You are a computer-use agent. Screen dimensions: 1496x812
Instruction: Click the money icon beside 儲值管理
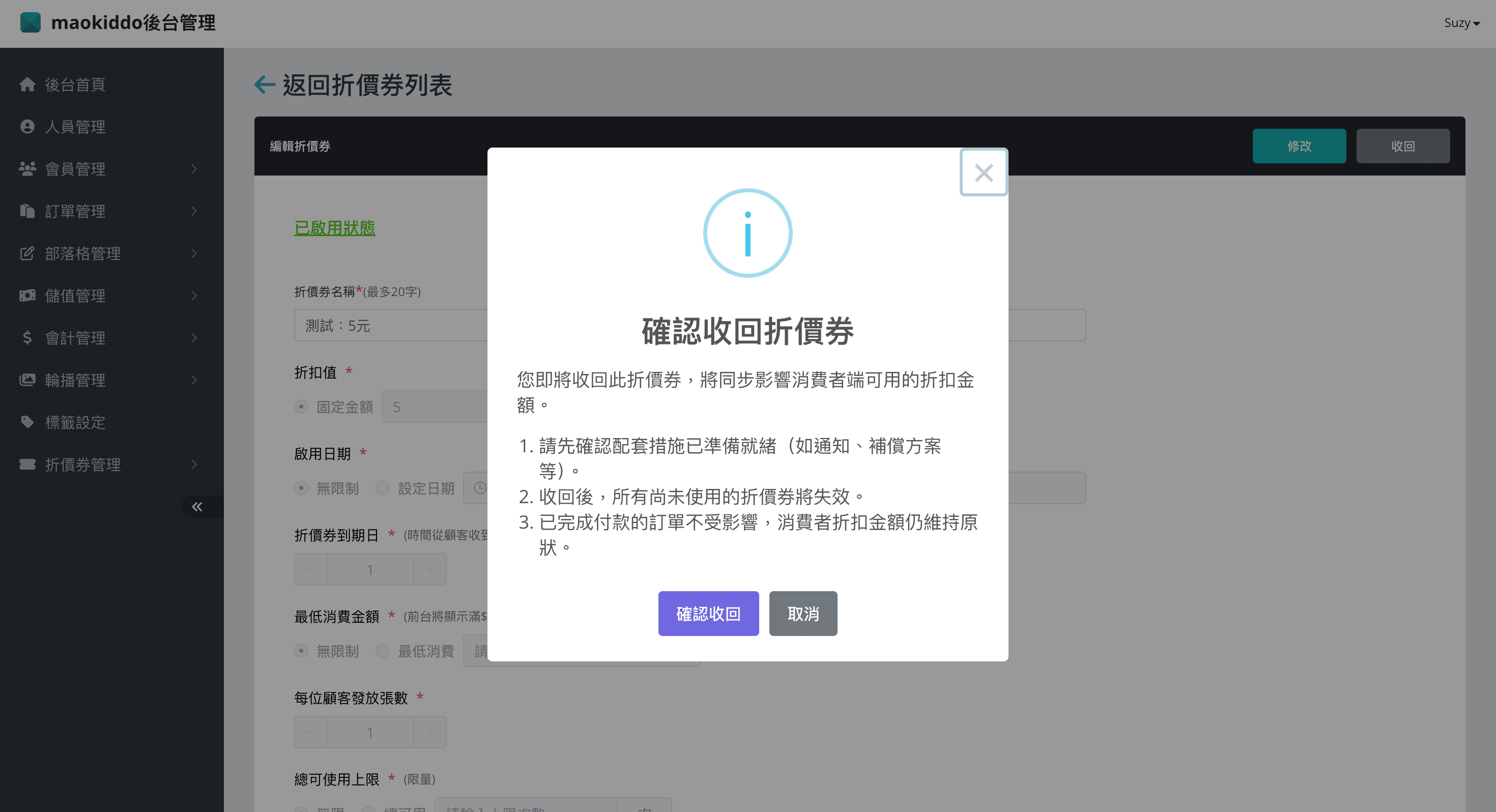[27, 295]
